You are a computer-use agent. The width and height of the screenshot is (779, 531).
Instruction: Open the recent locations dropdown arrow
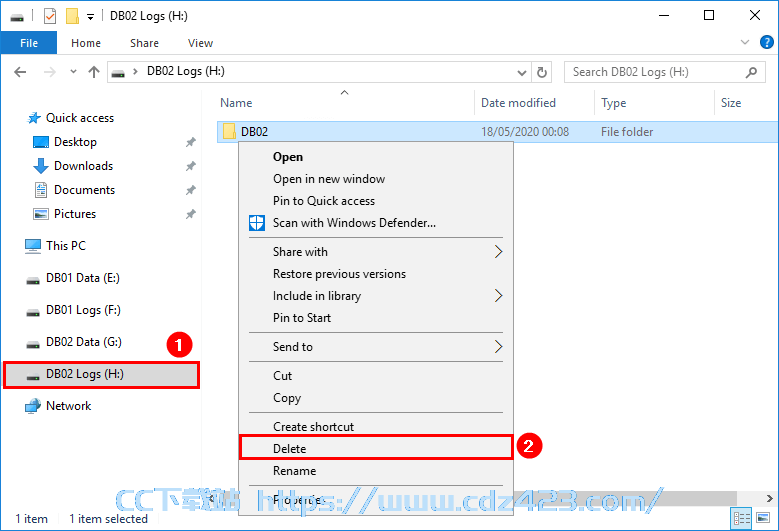[74, 72]
